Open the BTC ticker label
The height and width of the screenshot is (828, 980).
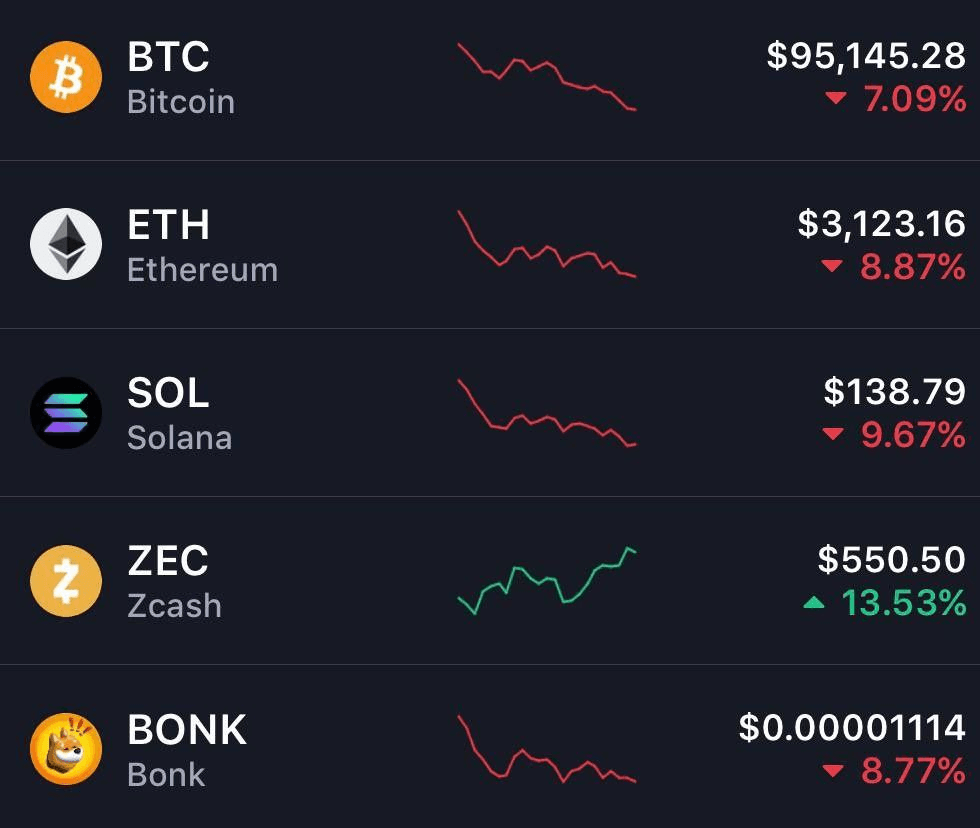point(168,57)
